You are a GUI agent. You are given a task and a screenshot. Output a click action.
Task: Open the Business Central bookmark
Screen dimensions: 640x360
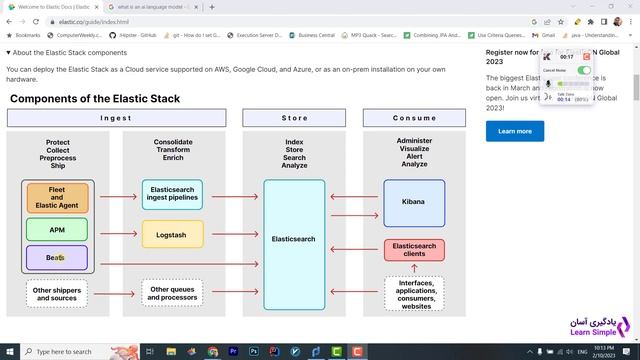[x=312, y=36]
